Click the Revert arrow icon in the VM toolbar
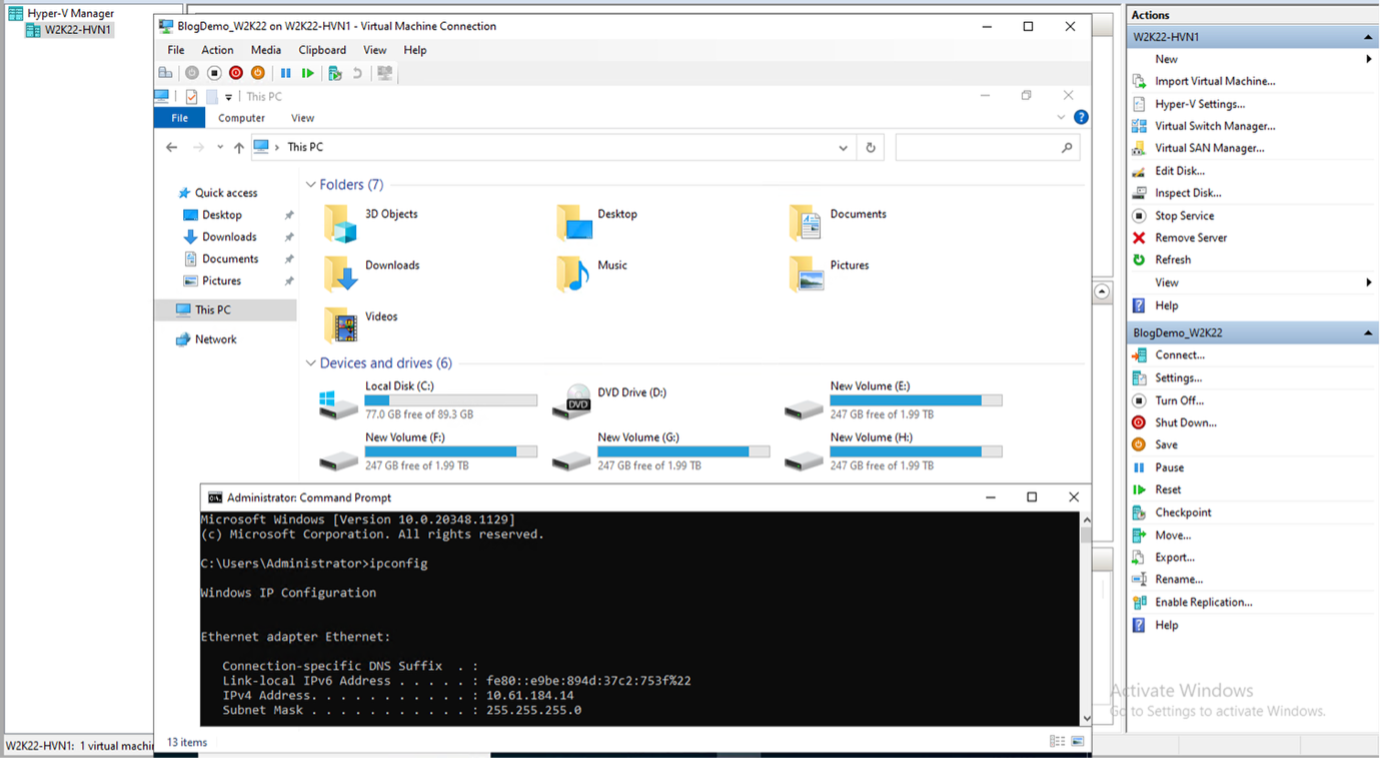This screenshot has width=1384, height=760. click(357, 73)
